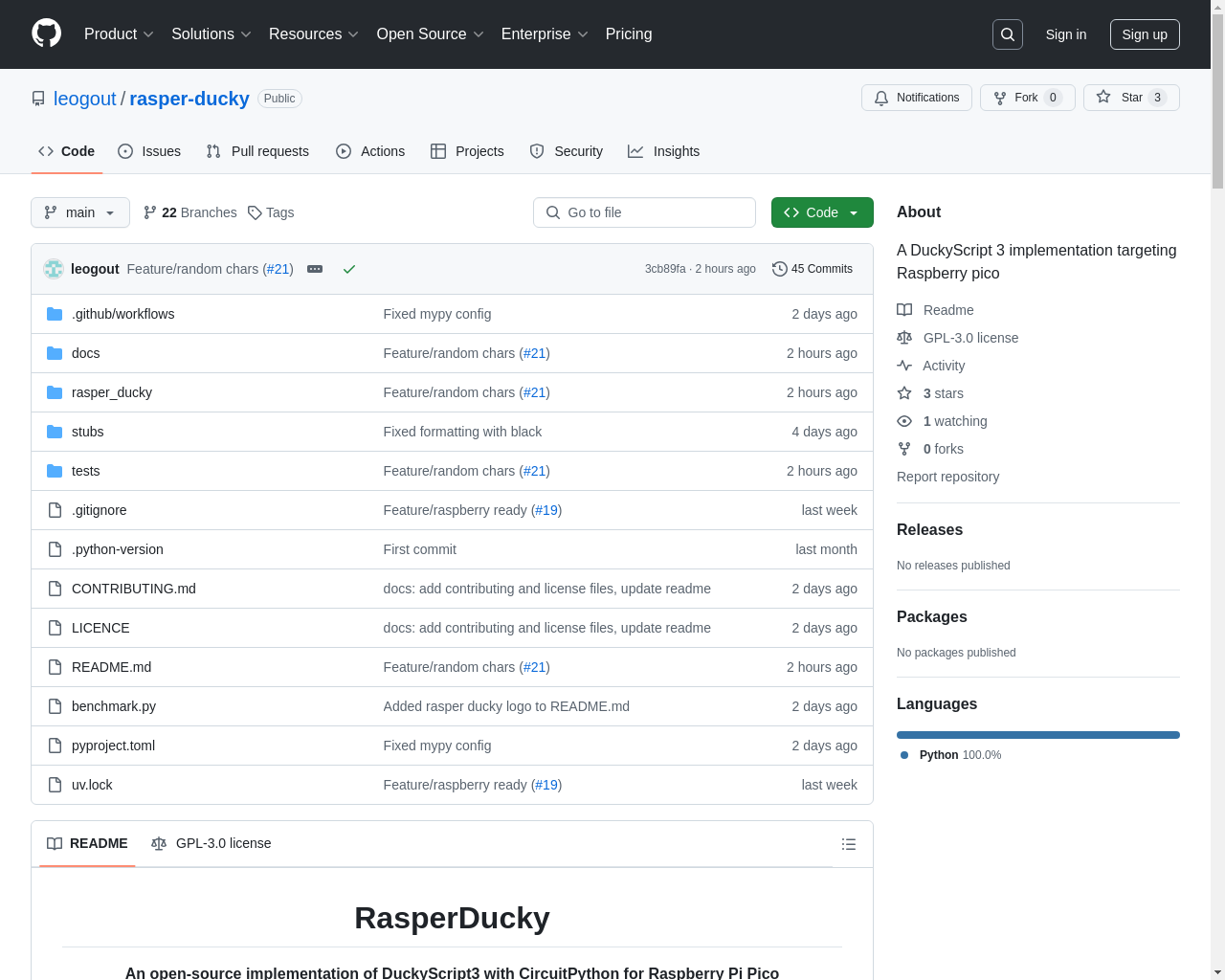
Task: Click the docs folder icon
Action: (55, 353)
